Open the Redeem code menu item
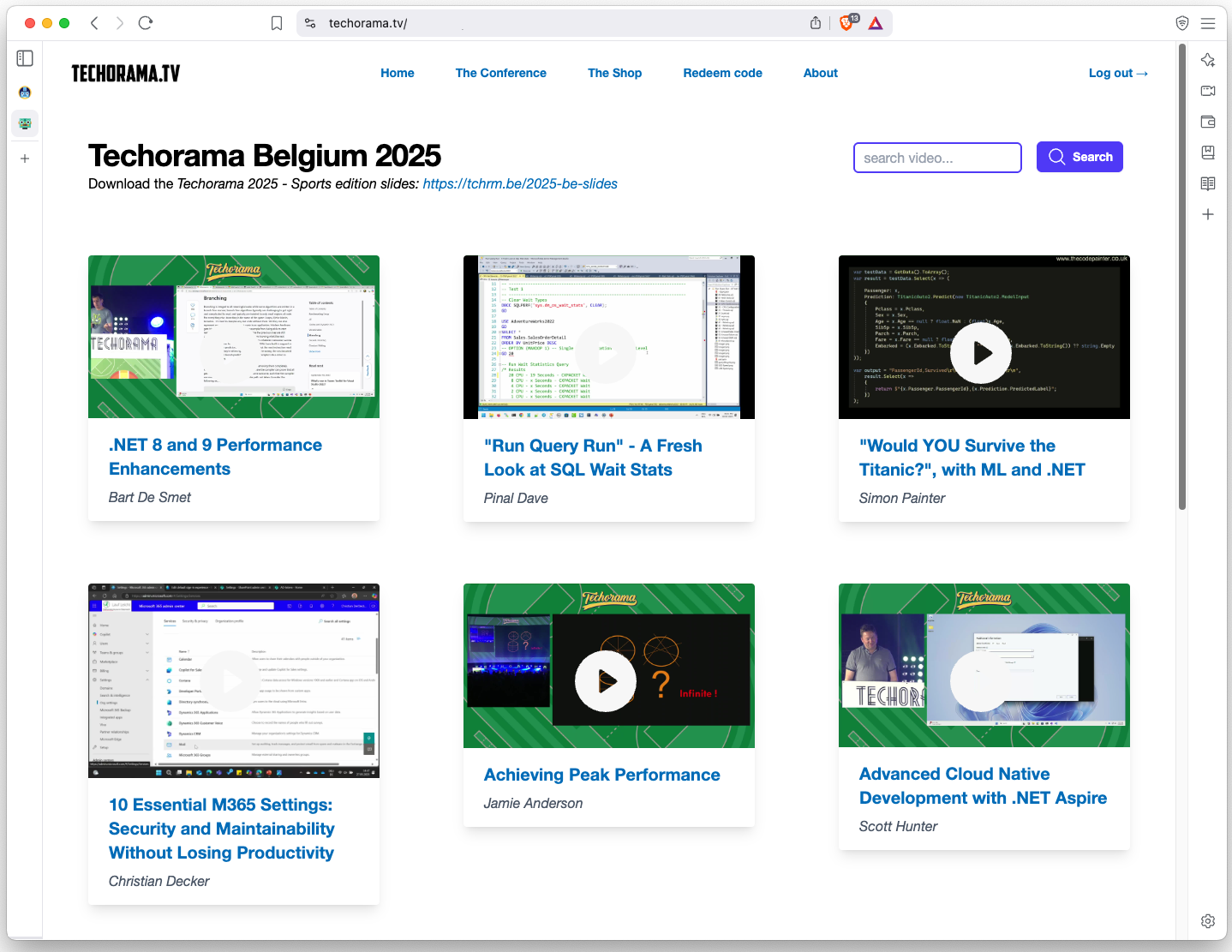1232x952 pixels. pyautogui.click(x=723, y=73)
